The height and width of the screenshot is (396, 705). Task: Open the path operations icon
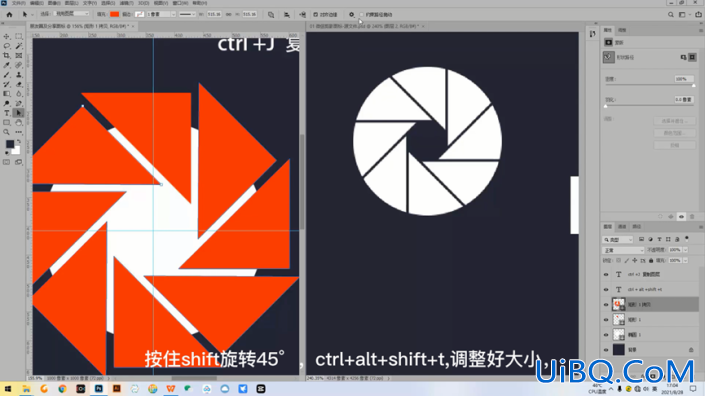click(x=271, y=14)
